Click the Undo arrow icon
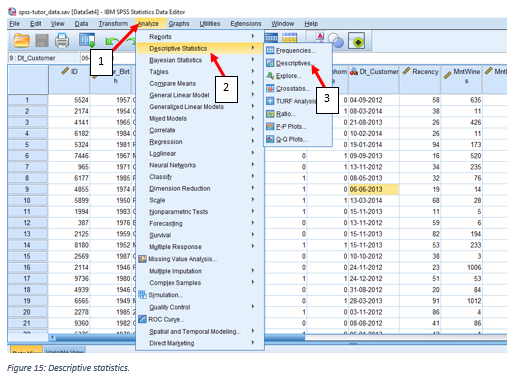516x378 pixels. pos(111,41)
